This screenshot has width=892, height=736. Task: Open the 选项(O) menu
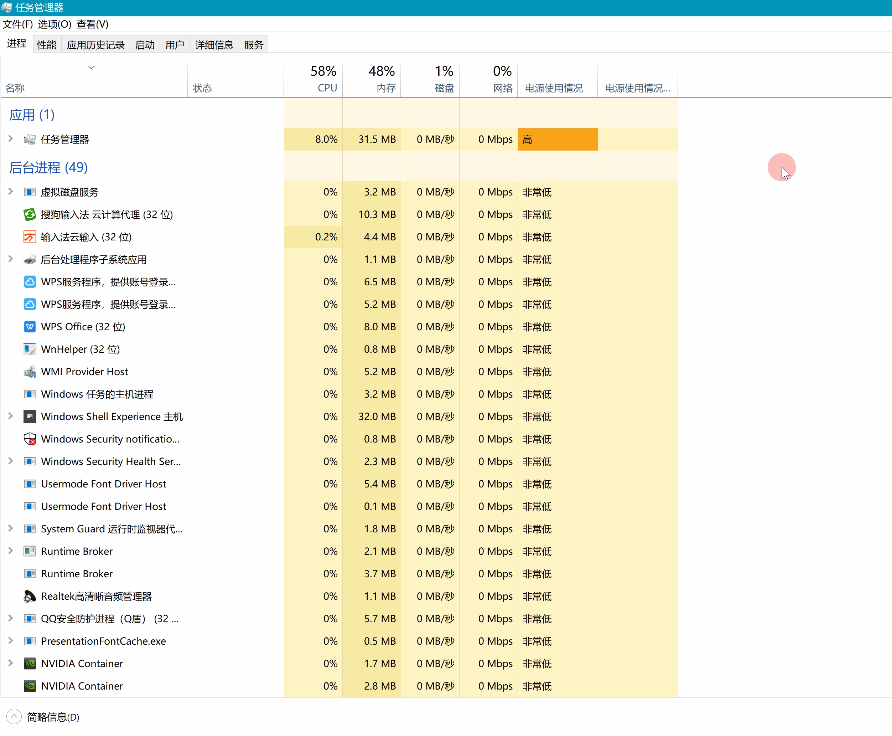[x=55, y=24]
